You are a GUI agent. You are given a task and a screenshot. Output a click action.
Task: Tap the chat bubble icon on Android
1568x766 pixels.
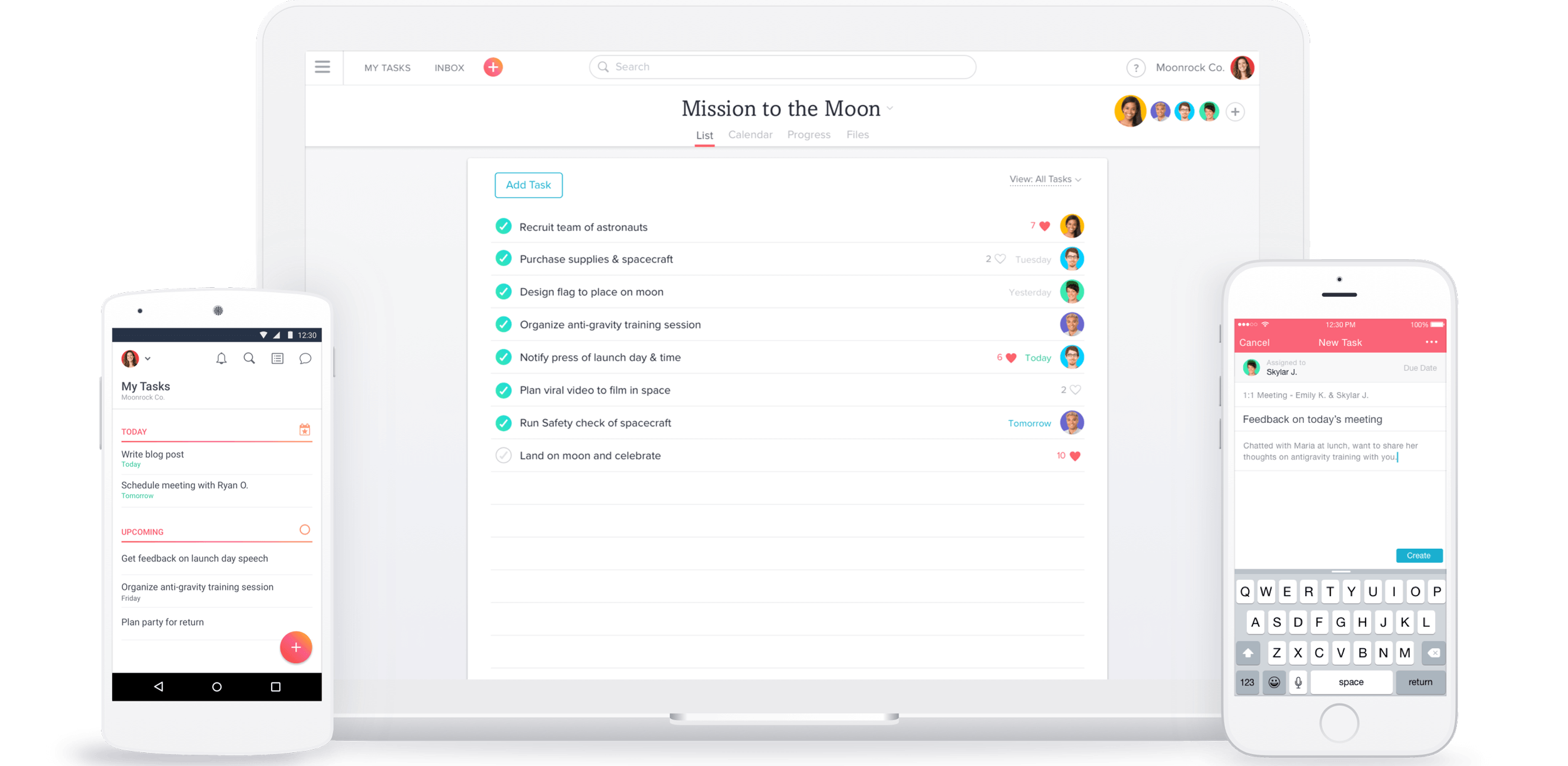tap(305, 358)
